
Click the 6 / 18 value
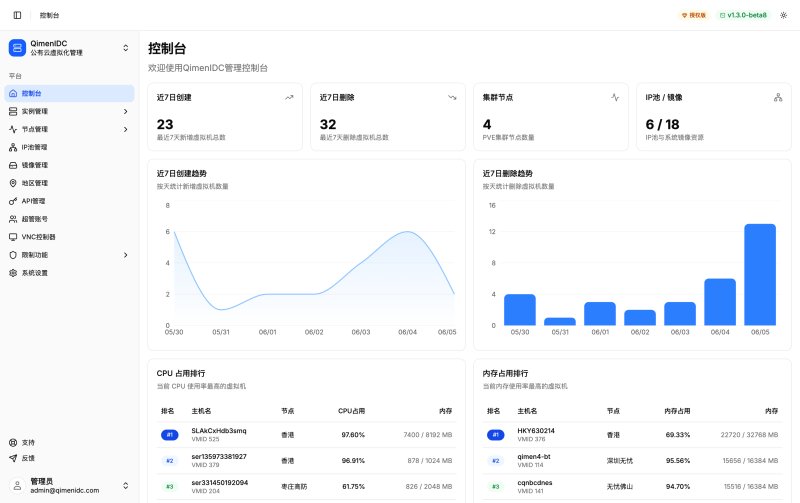[x=662, y=124]
